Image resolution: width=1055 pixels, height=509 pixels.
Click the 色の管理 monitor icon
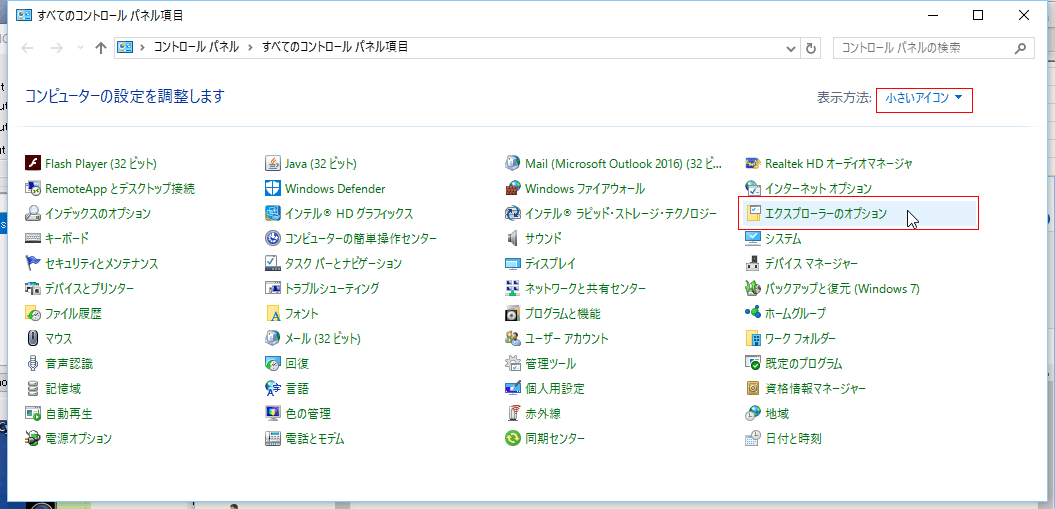(272, 414)
